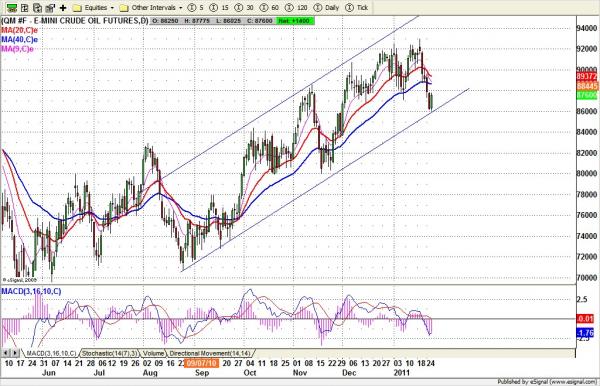Set the interval to 120 minutes
Screen dimensions: 600x386
[x=297, y=8]
